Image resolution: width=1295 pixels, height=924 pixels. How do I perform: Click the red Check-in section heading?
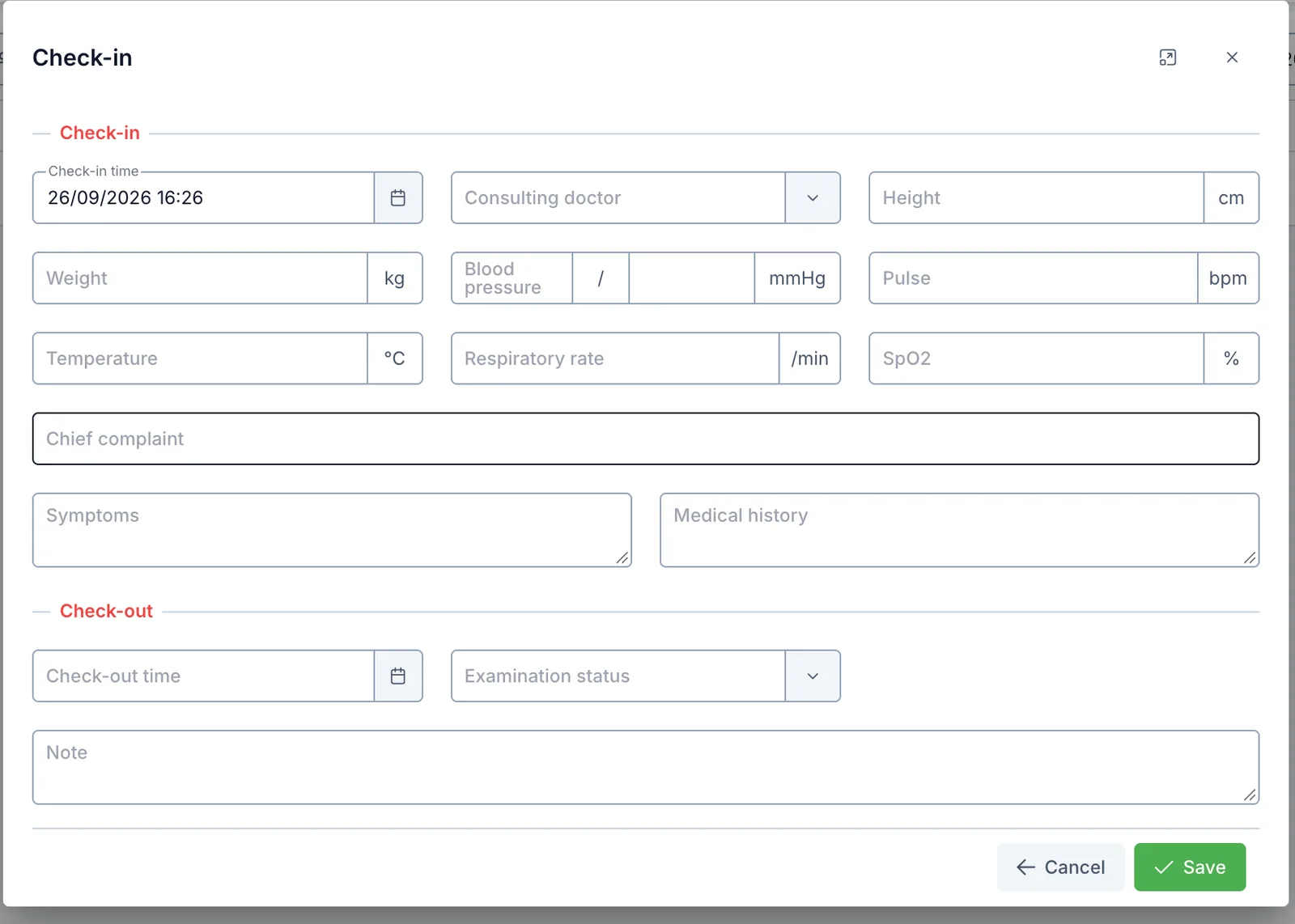point(100,133)
